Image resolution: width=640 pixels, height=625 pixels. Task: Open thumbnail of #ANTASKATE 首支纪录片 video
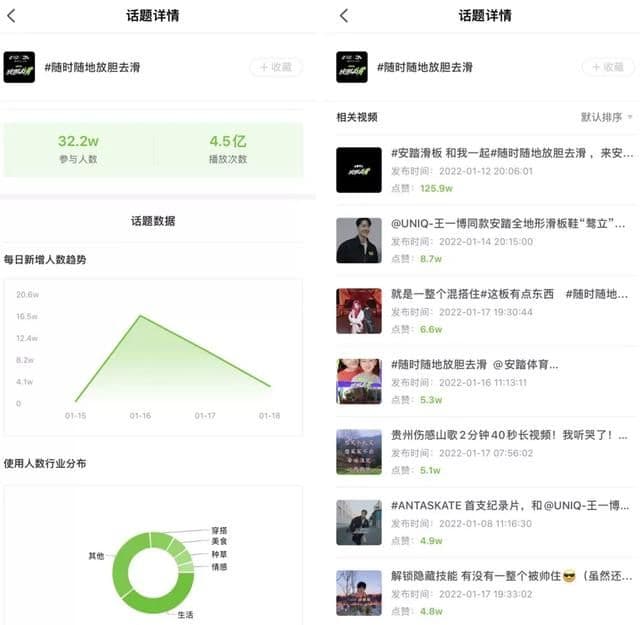pyautogui.click(x=359, y=523)
